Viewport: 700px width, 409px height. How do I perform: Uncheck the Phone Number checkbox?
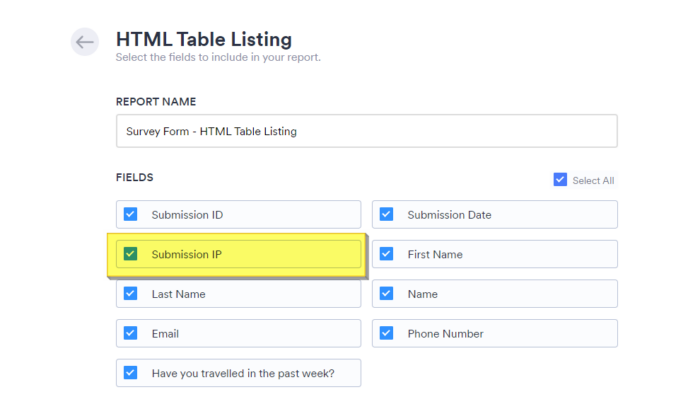(386, 333)
